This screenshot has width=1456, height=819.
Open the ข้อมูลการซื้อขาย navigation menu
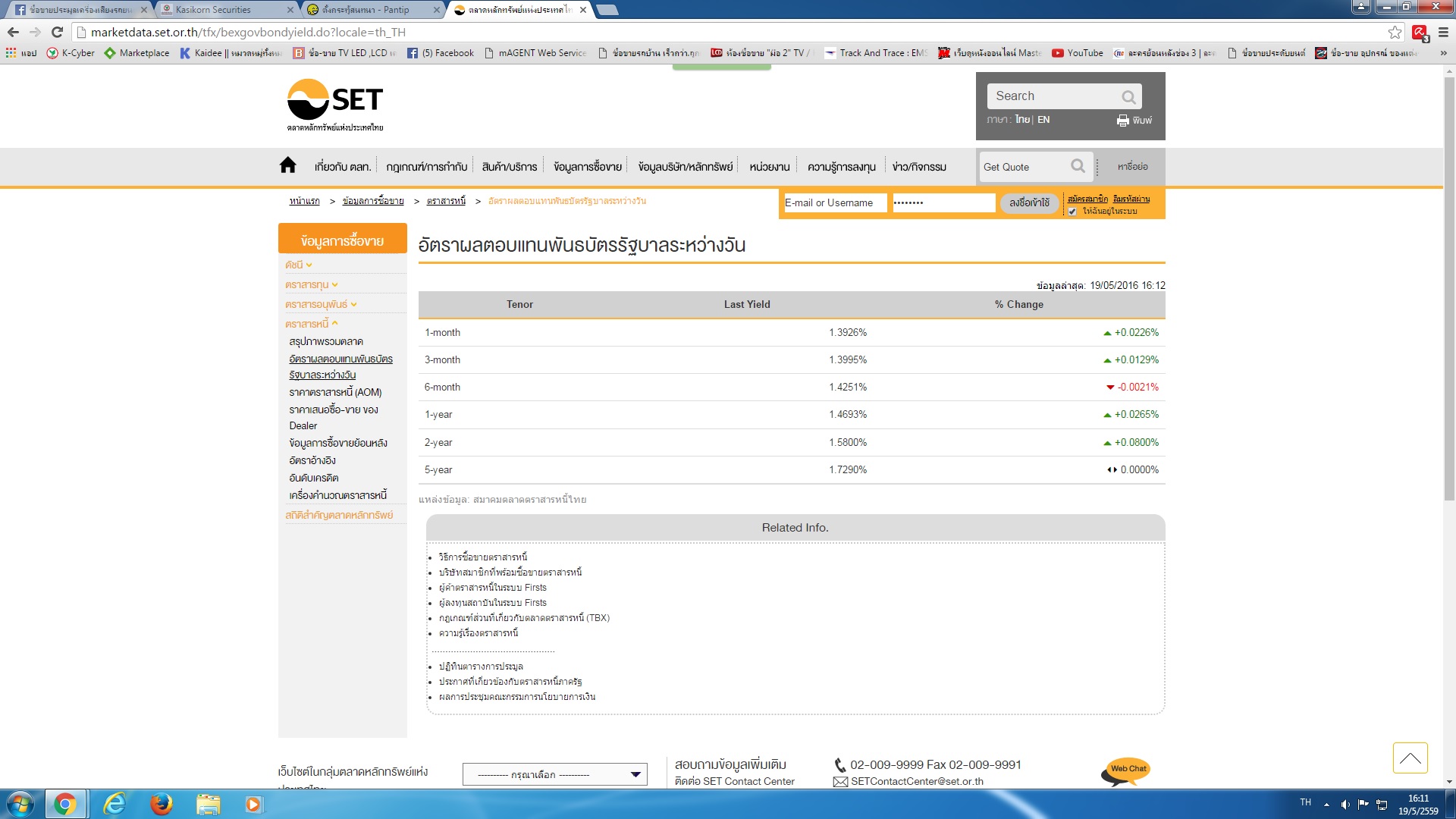point(587,167)
